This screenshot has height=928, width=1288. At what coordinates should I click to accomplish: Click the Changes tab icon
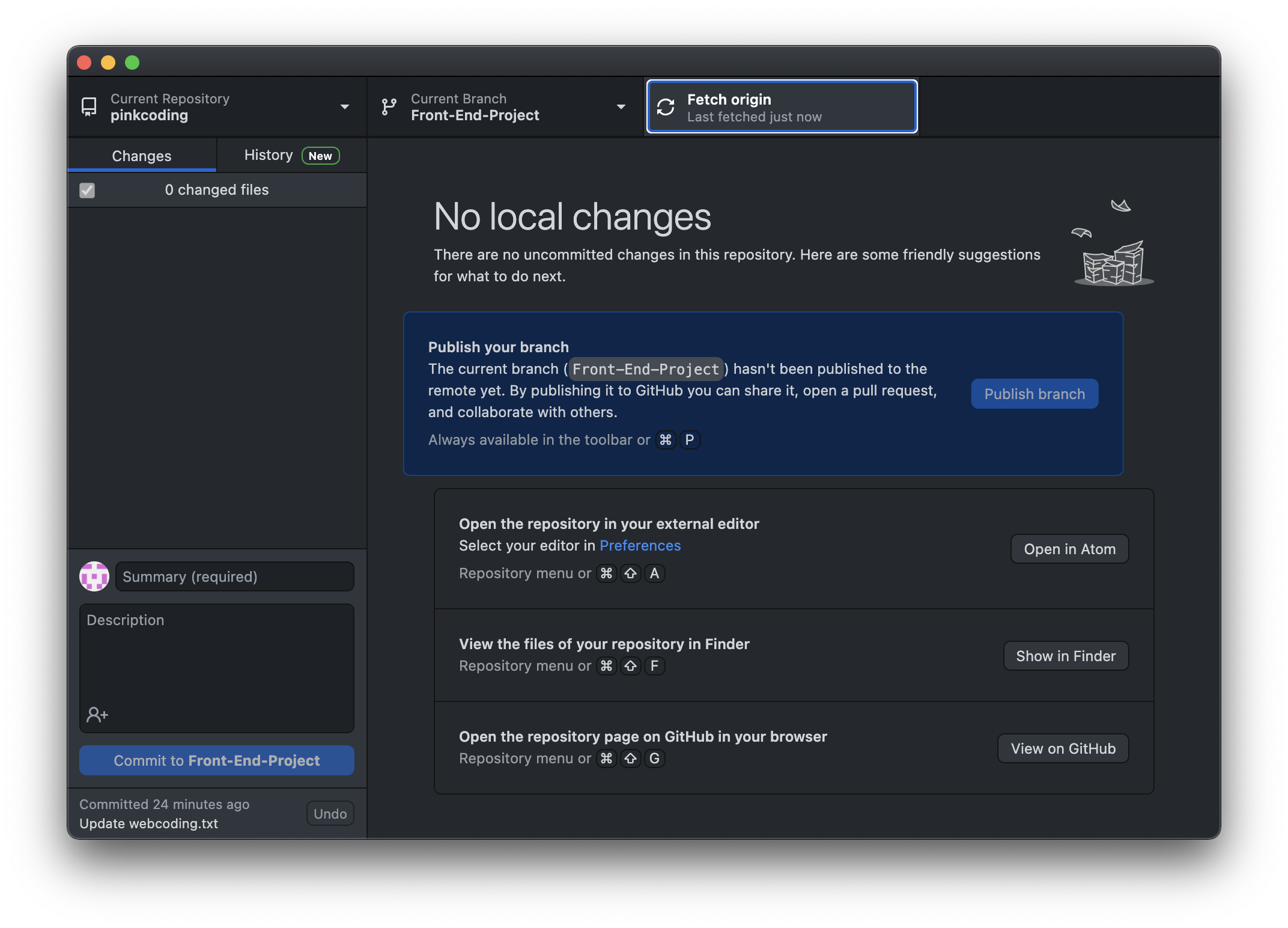pyautogui.click(x=141, y=155)
